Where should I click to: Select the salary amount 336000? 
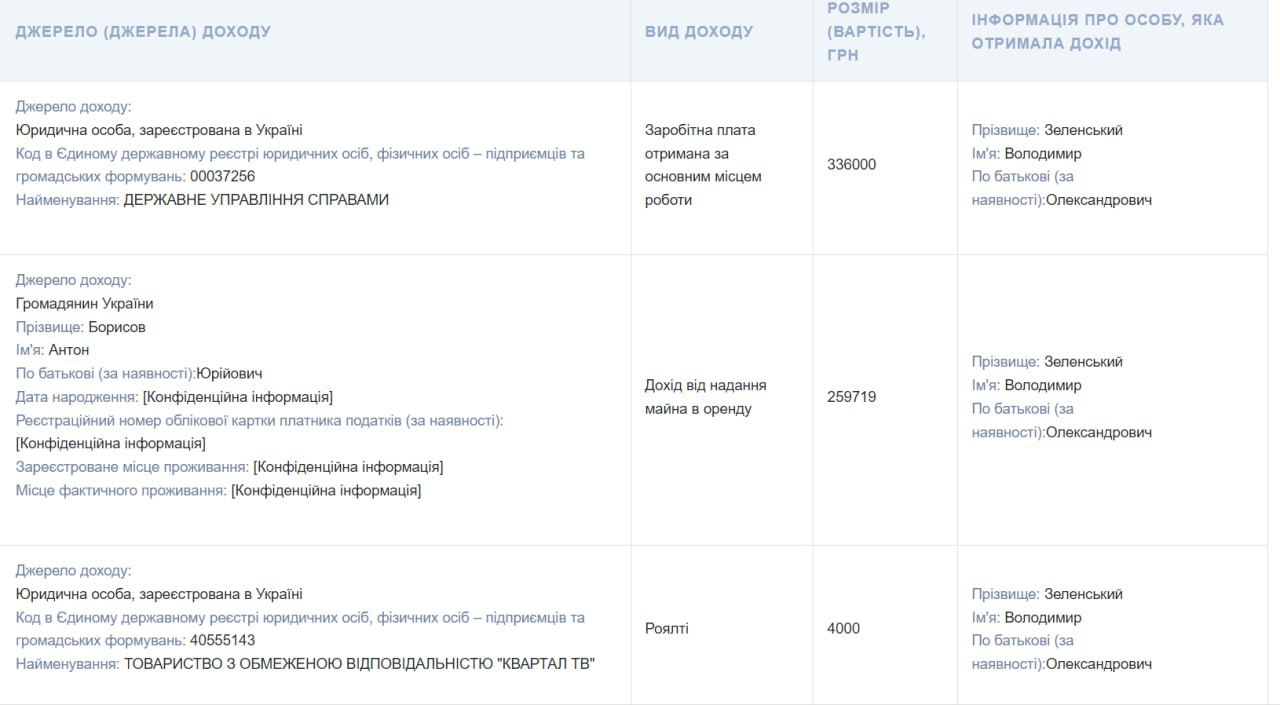(x=852, y=164)
